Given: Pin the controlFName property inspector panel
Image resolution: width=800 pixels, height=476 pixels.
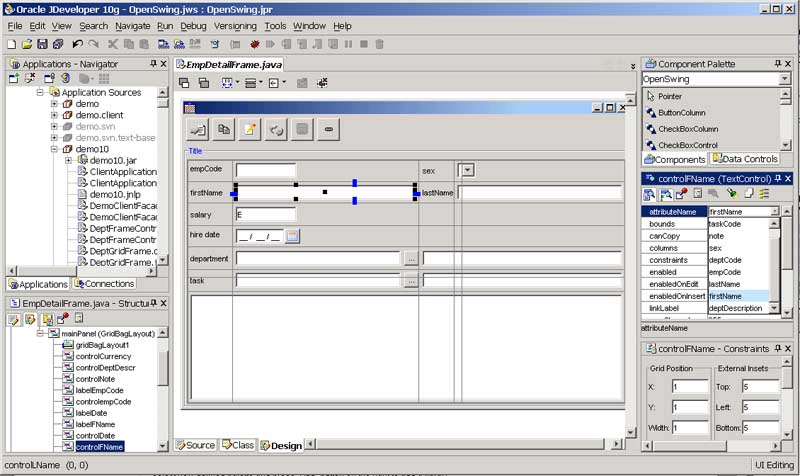Looking at the screenshot, I should (x=778, y=179).
